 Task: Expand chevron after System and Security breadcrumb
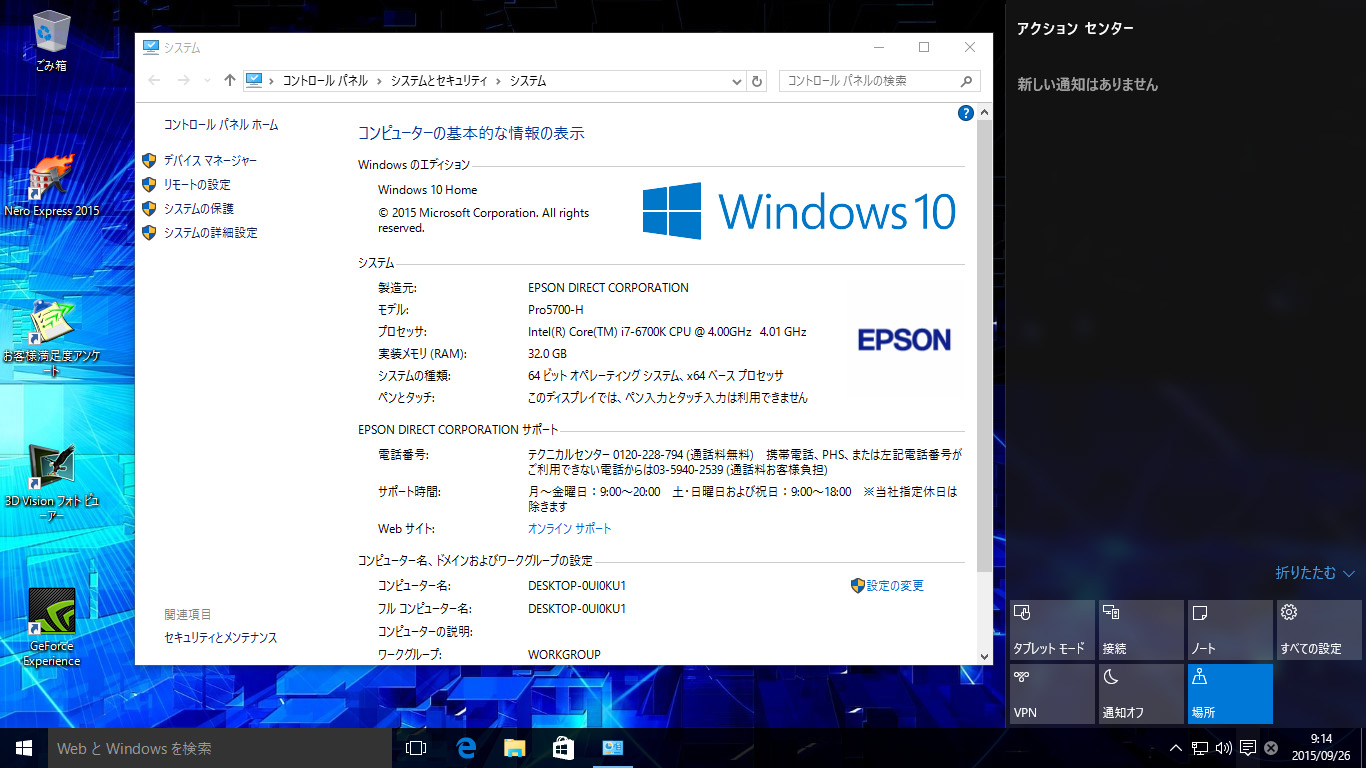point(498,81)
